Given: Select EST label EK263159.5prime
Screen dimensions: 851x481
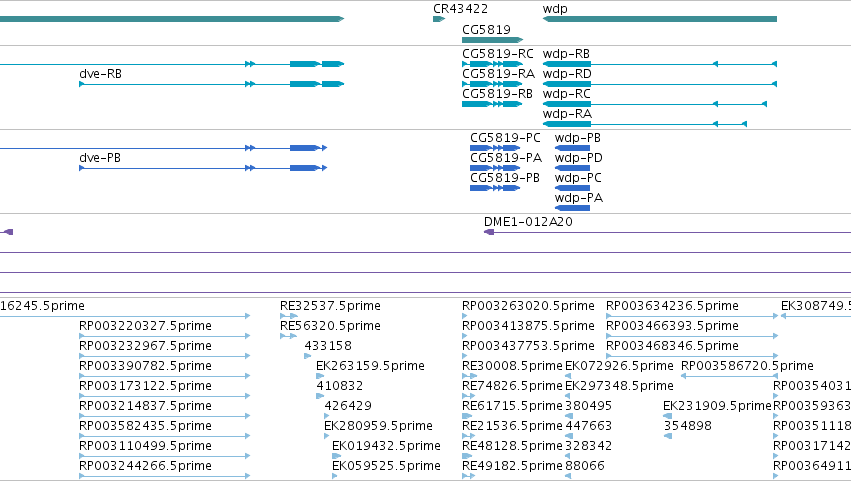Looking at the screenshot, I should click(370, 366).
